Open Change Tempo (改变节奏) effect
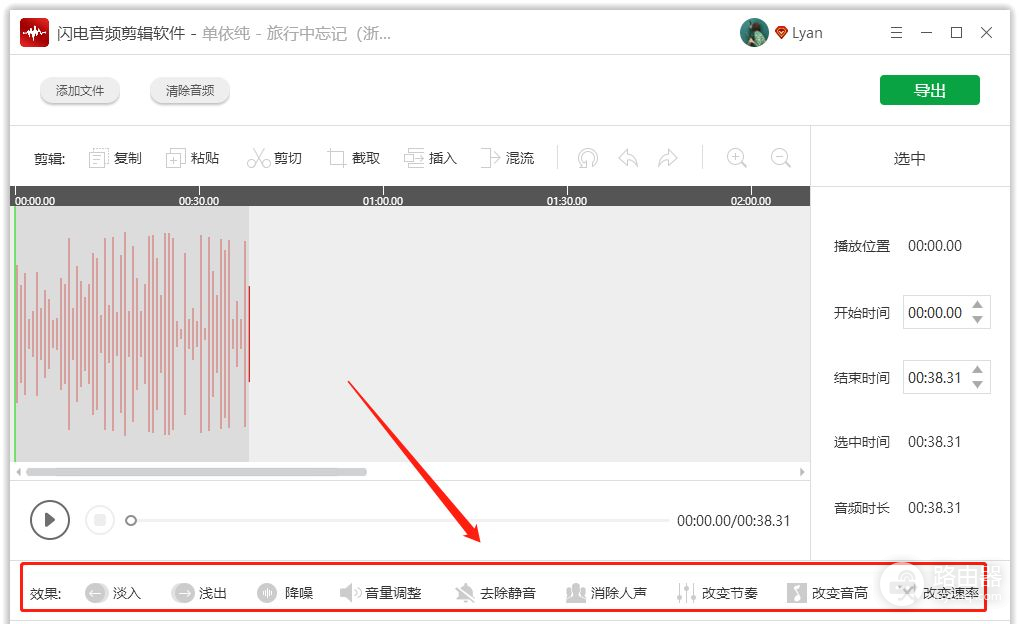Screen dimensions: 1020x624 pos(716,593)
